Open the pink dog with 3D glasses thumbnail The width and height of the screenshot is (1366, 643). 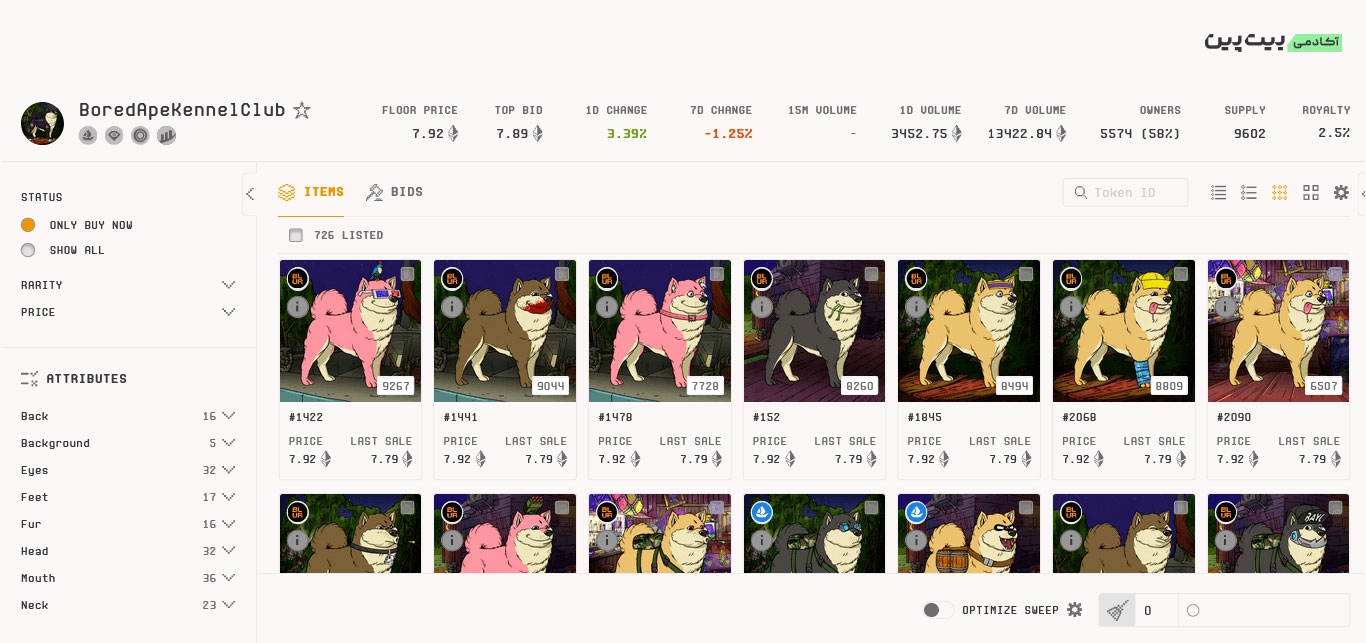[350, 331]
